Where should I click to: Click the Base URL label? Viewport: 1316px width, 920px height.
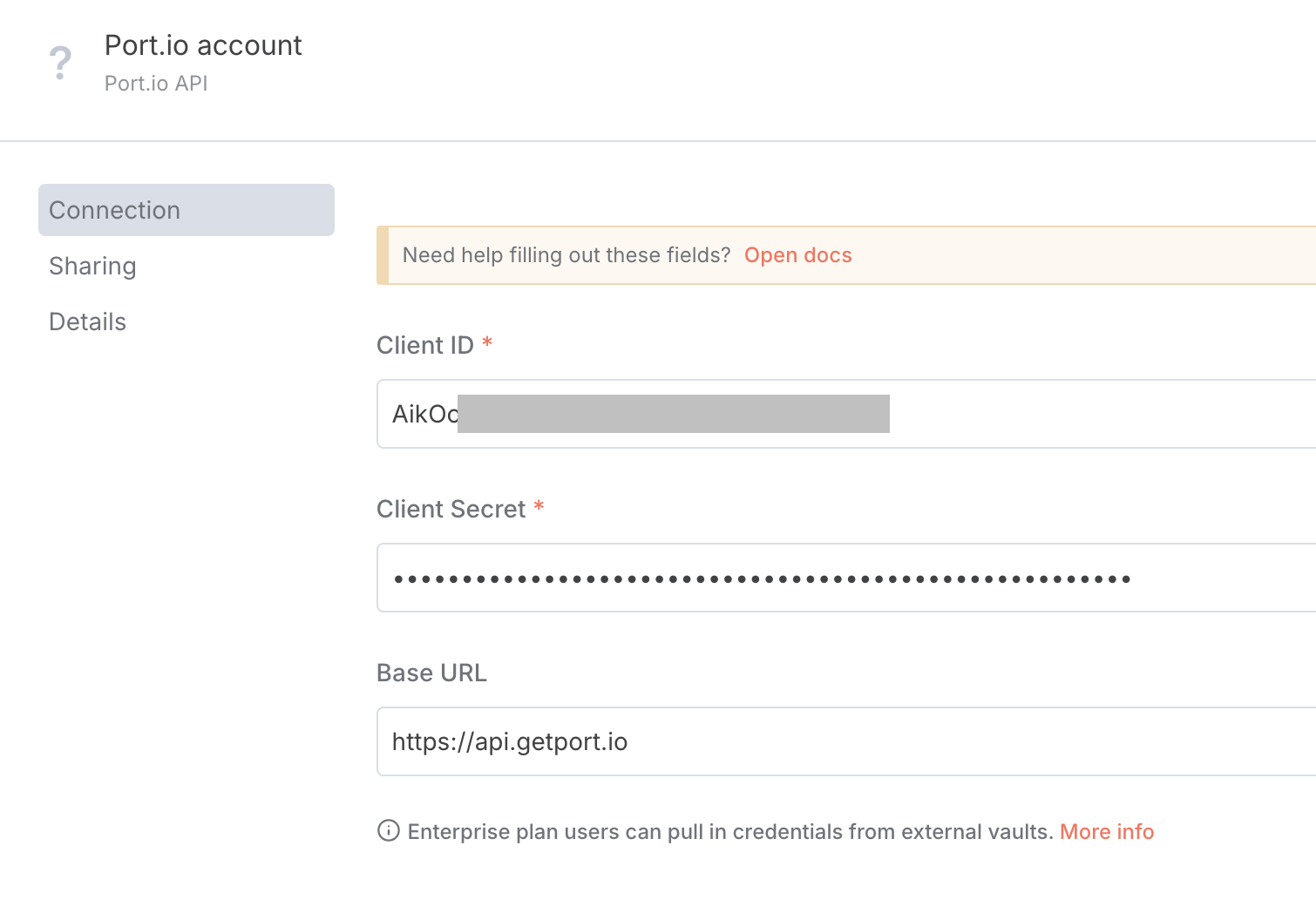(431, 673)
